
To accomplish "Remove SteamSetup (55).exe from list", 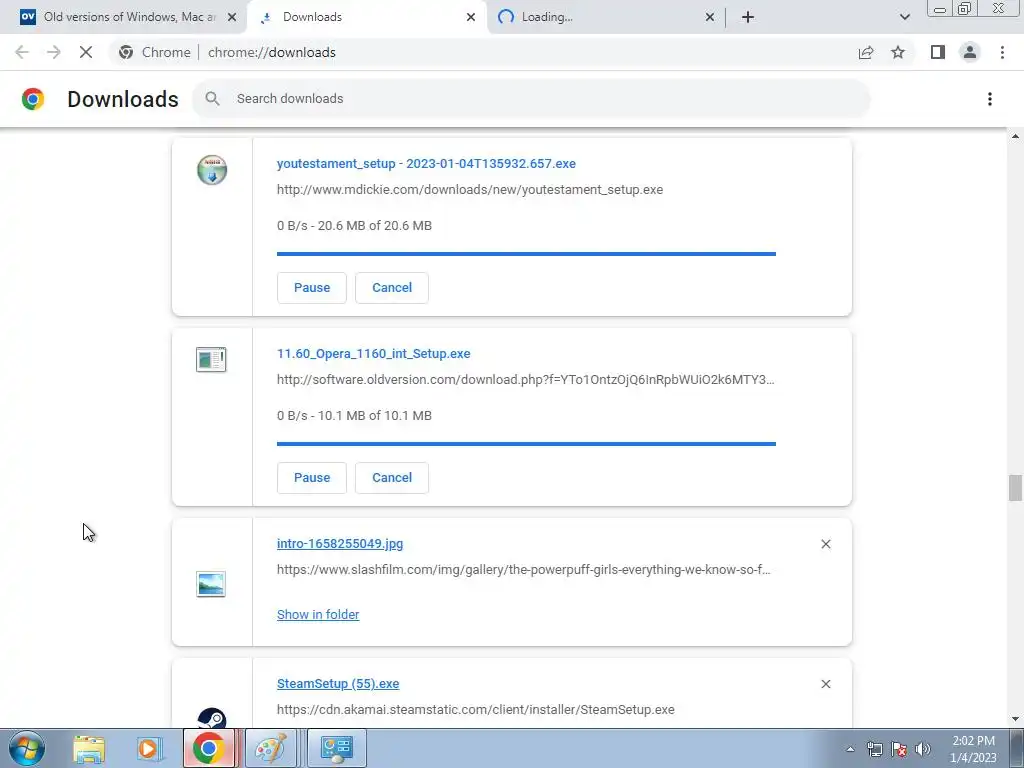I will [825, 684].
